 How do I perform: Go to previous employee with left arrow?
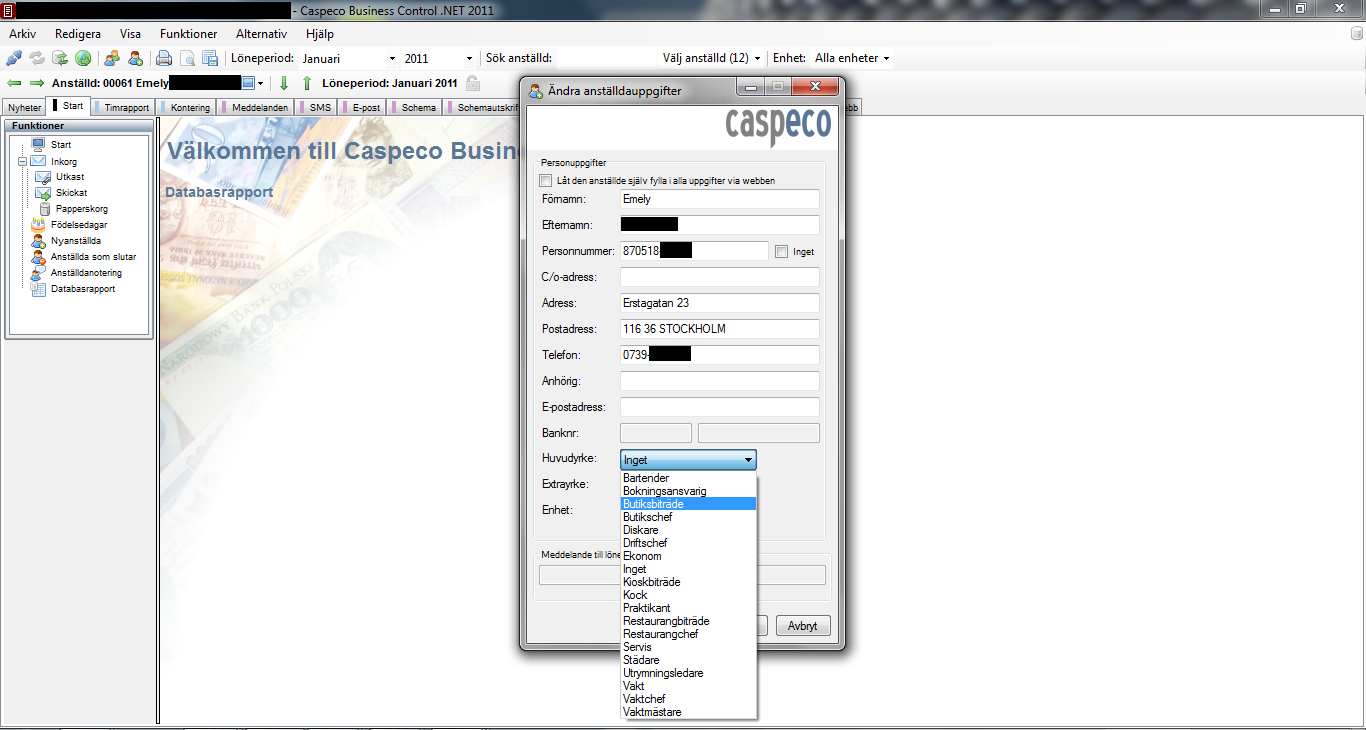coord(14,83)
